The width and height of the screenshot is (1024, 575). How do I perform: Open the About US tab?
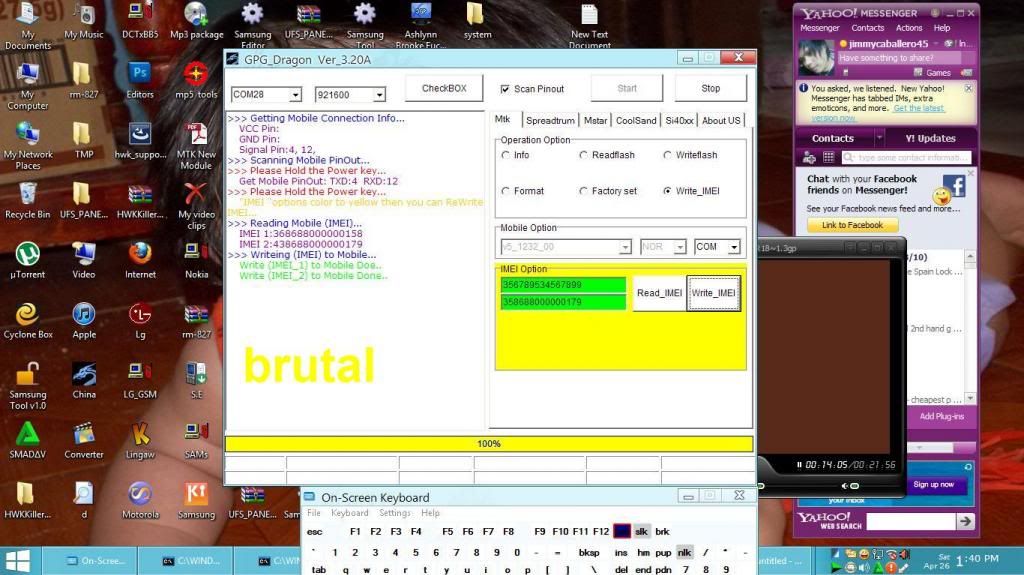pos(721,121)
